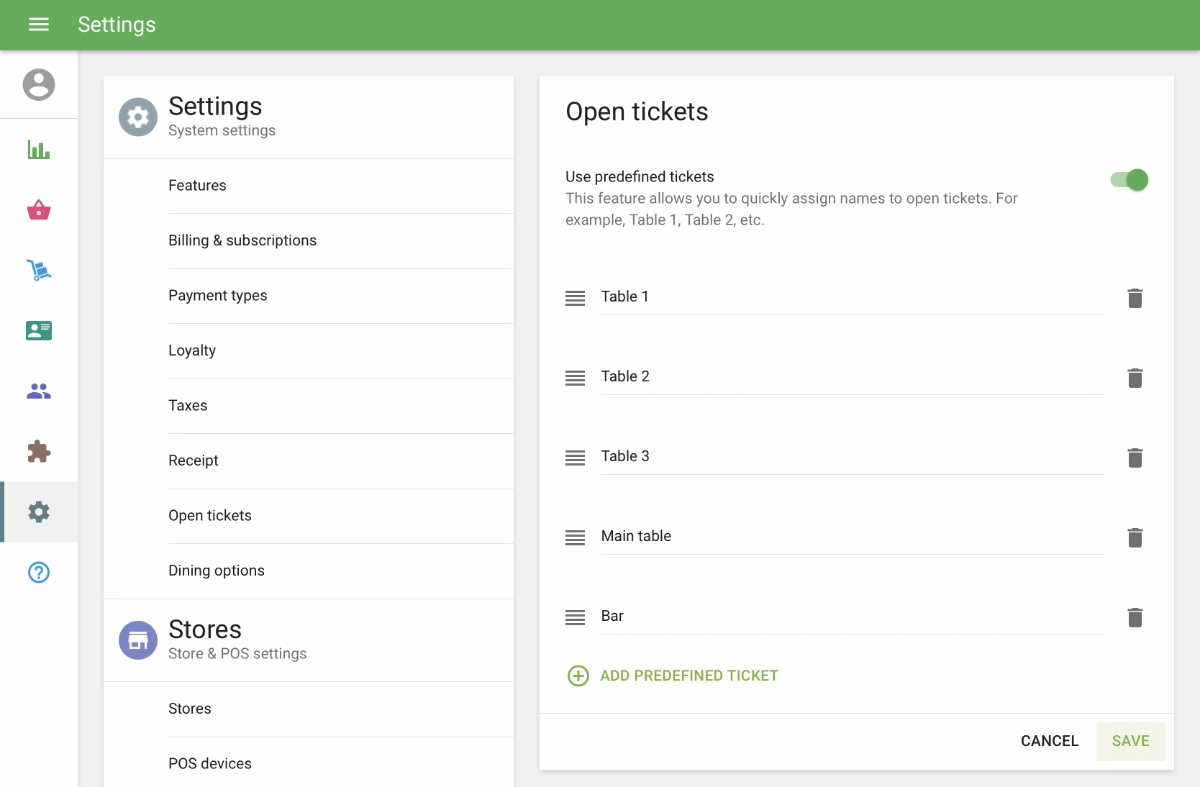Image resolution: width=1200 pixels, height=787 pixels.
Task: Open the help question mark icon
Action: pyautogui.click(x=39, y=572)
